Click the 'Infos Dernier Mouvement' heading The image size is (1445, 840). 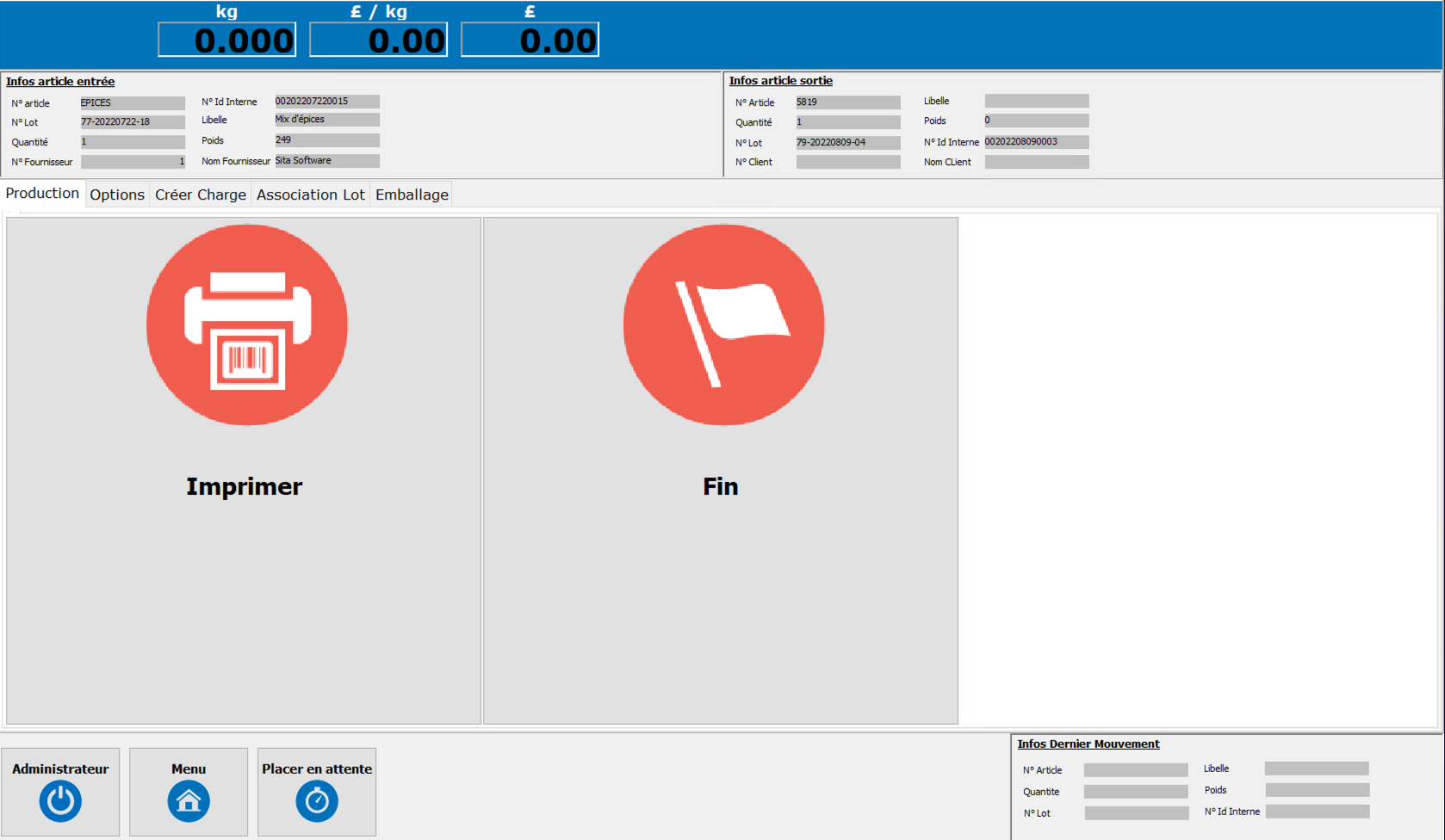pos(1088,744)
